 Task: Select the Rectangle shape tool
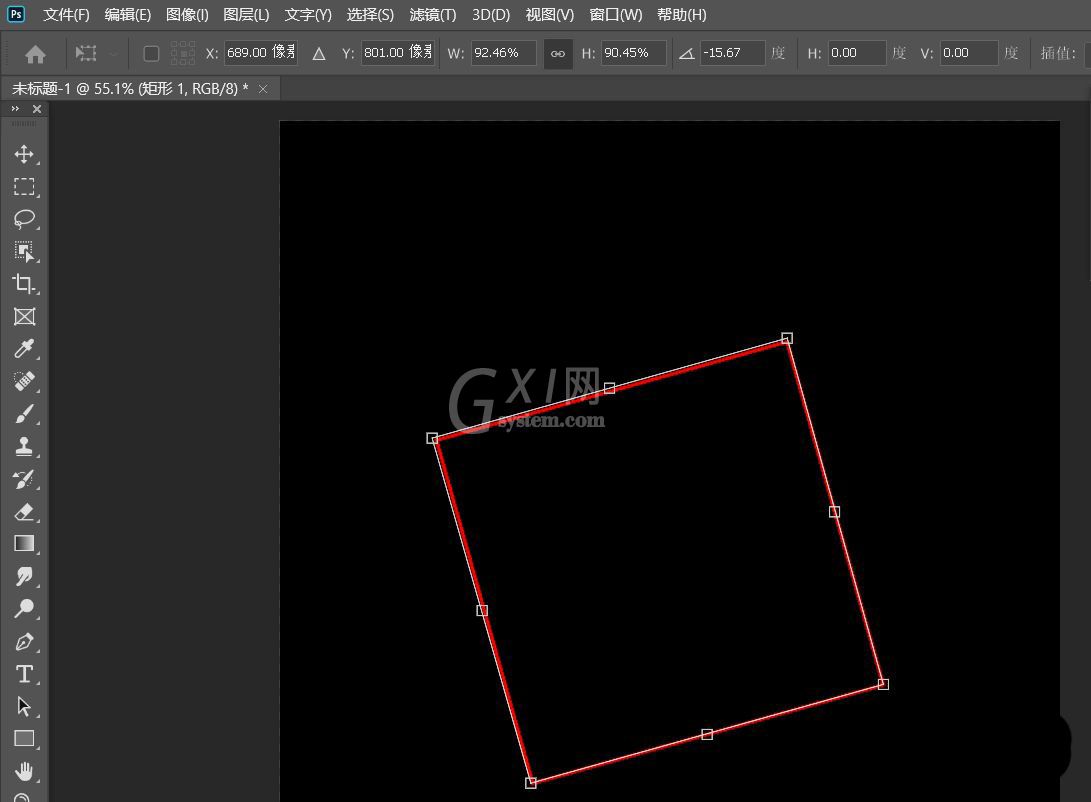(x=24, y=738)
